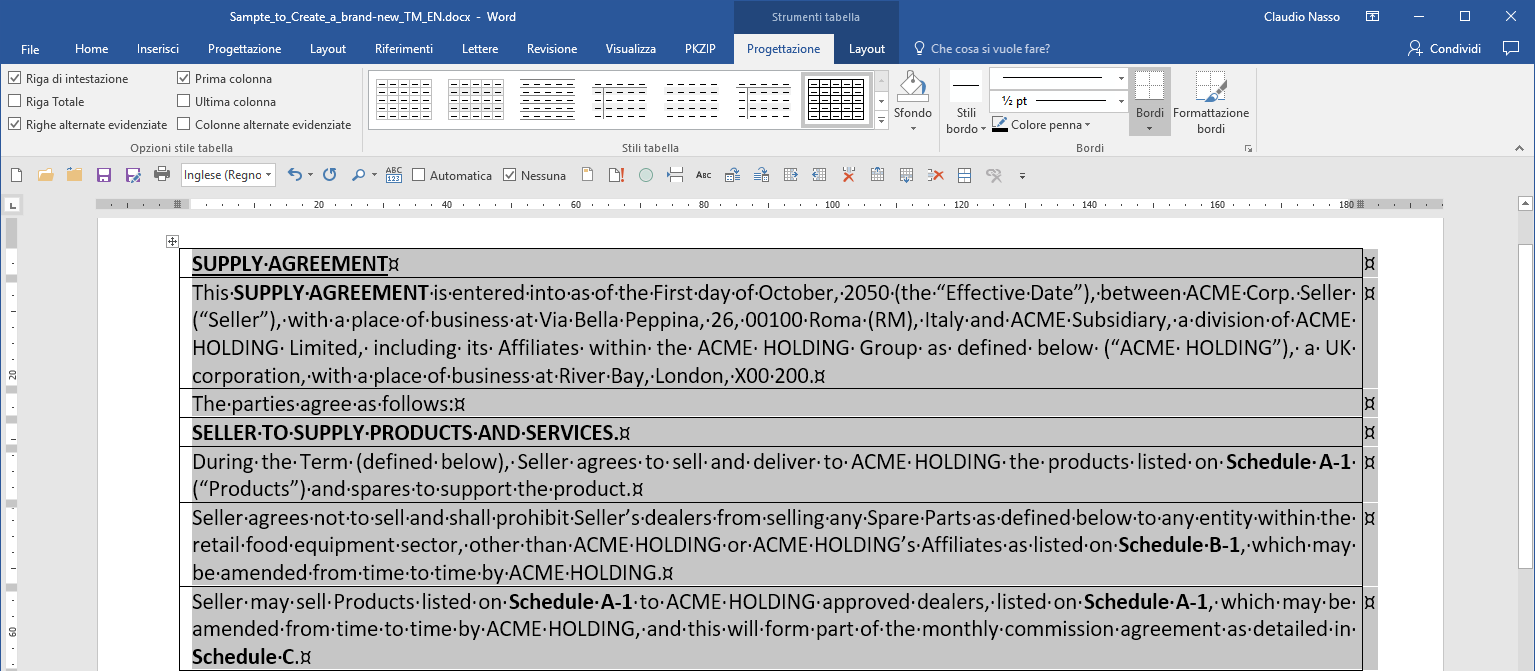1535x671 pixels.
Task: Click the split/merge cells table icon
Action: click(x=964, y=175)
